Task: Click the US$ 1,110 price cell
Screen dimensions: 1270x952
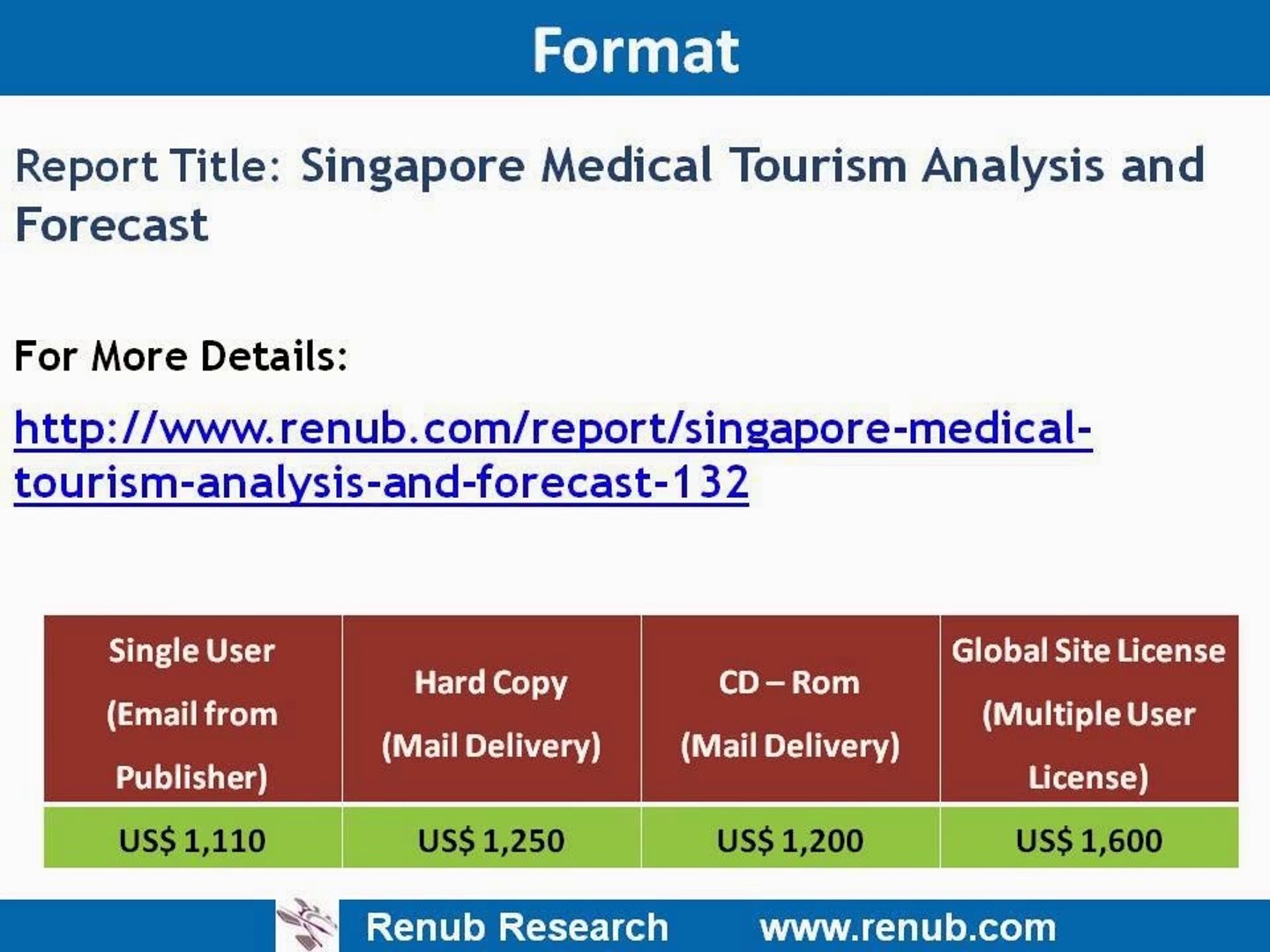Action: coord(192,838)
